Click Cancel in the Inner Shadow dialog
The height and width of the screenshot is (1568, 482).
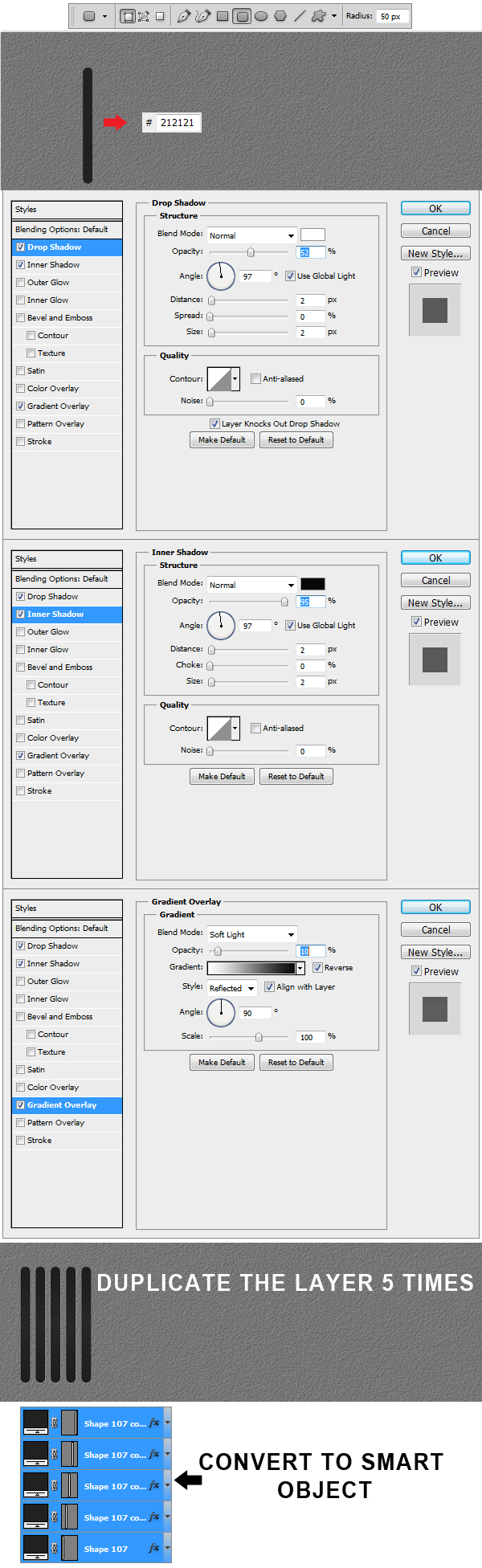click(x=435, y=580)
